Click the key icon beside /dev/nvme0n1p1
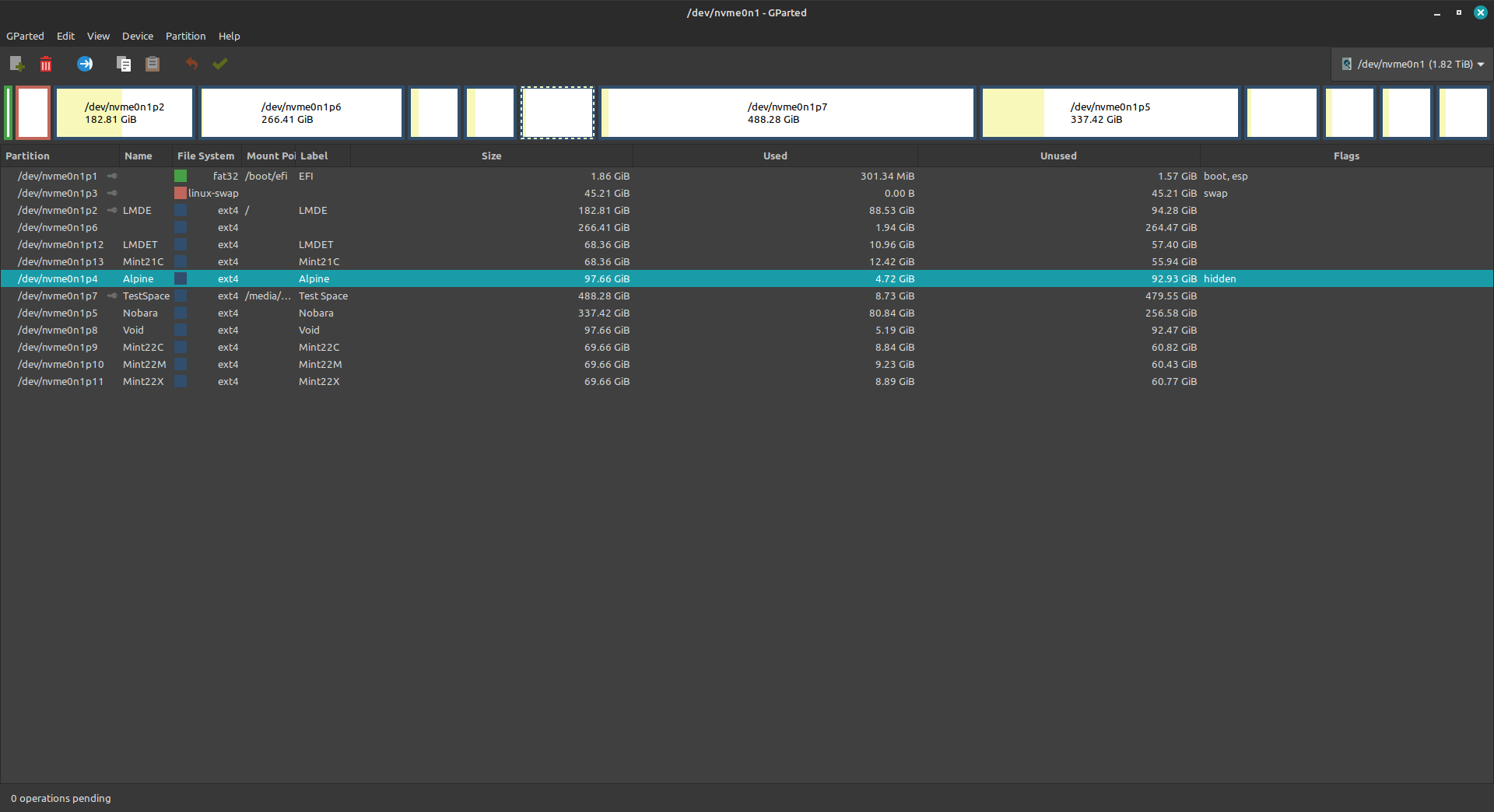This screenshot has width=1494, height=812. [112, 176]
